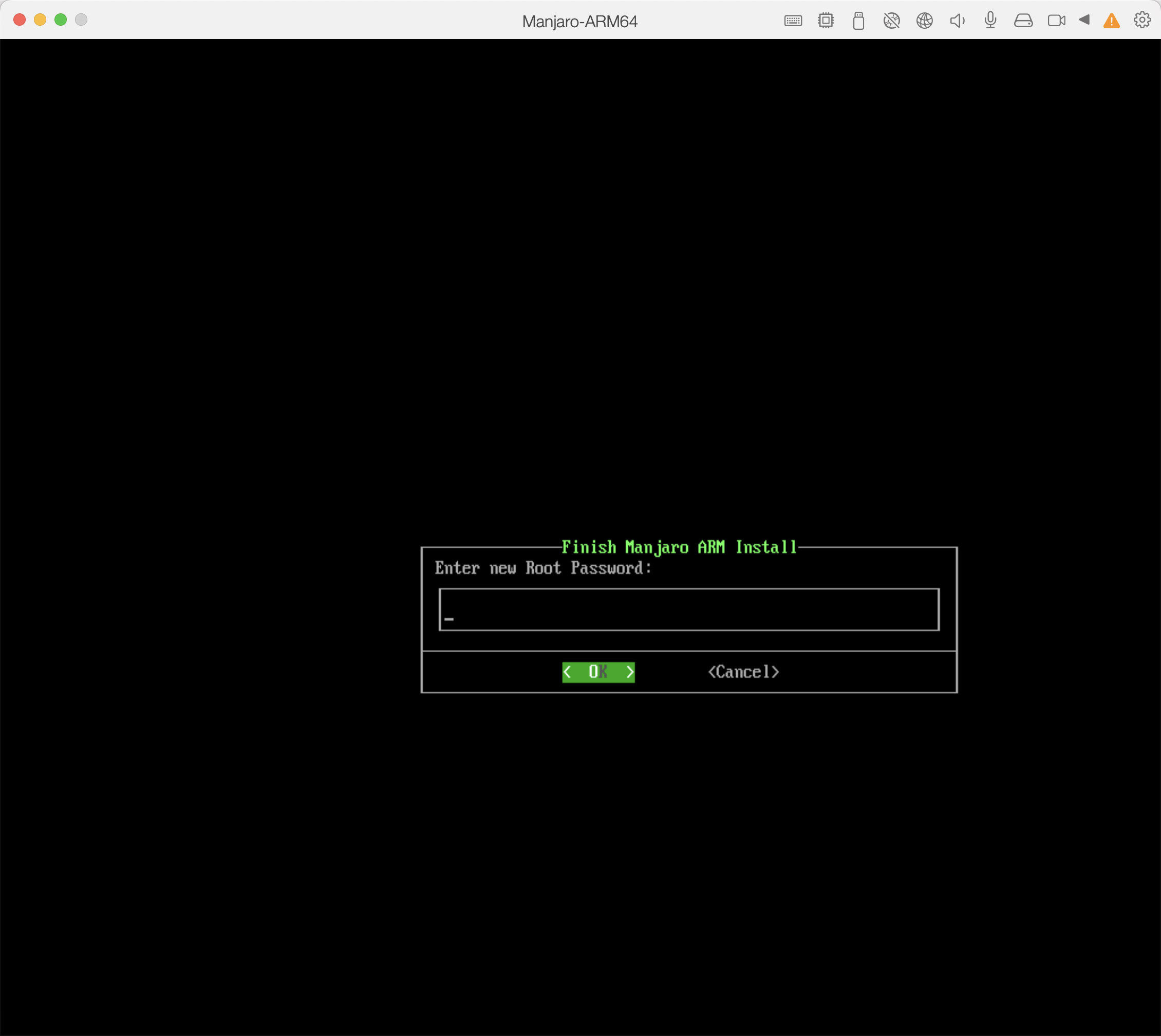
Task: Click the CPU chip icon in toolbar
Action: click(826, 21)
